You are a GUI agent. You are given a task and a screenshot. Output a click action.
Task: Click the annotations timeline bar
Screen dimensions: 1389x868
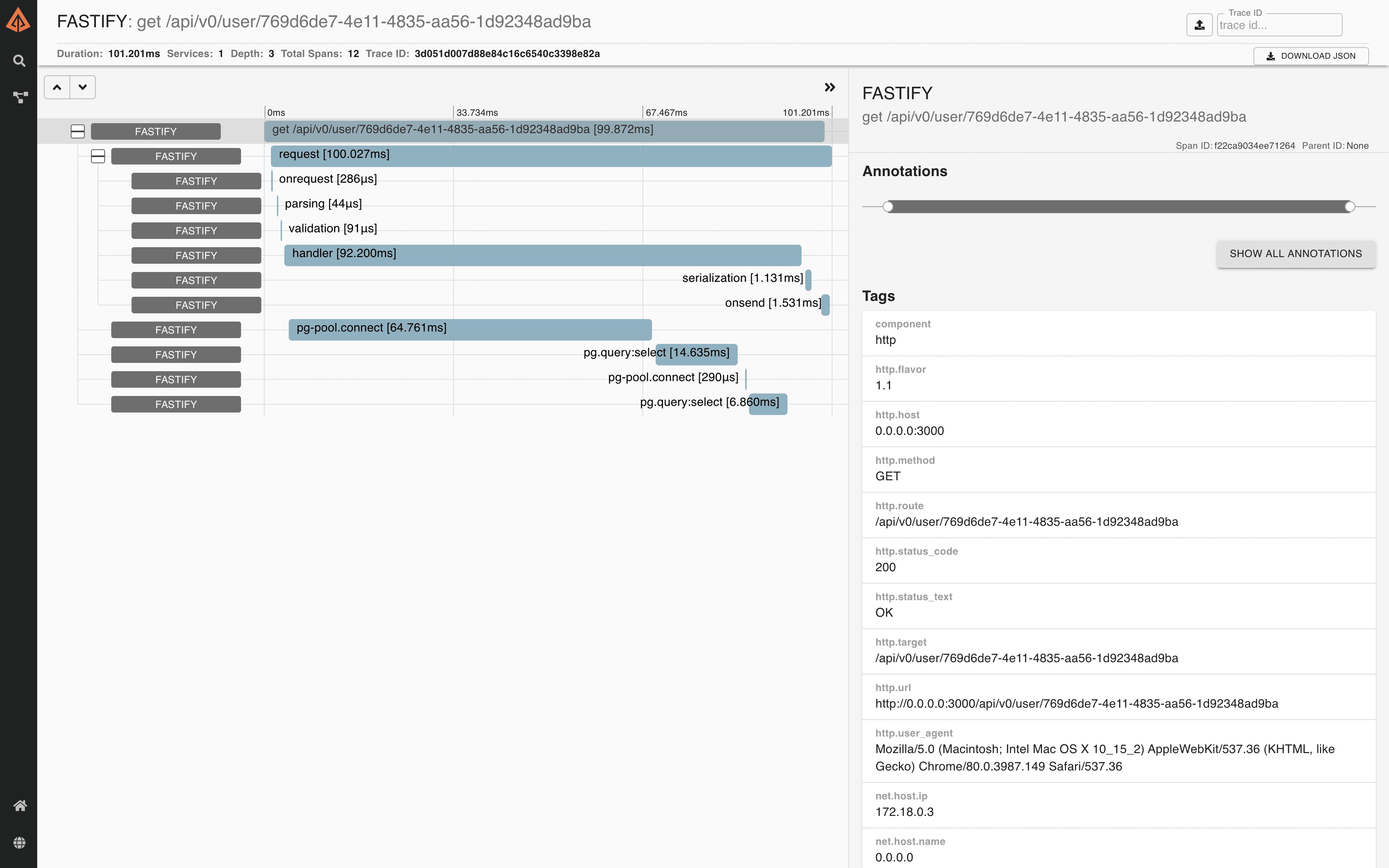point(1119,207)
